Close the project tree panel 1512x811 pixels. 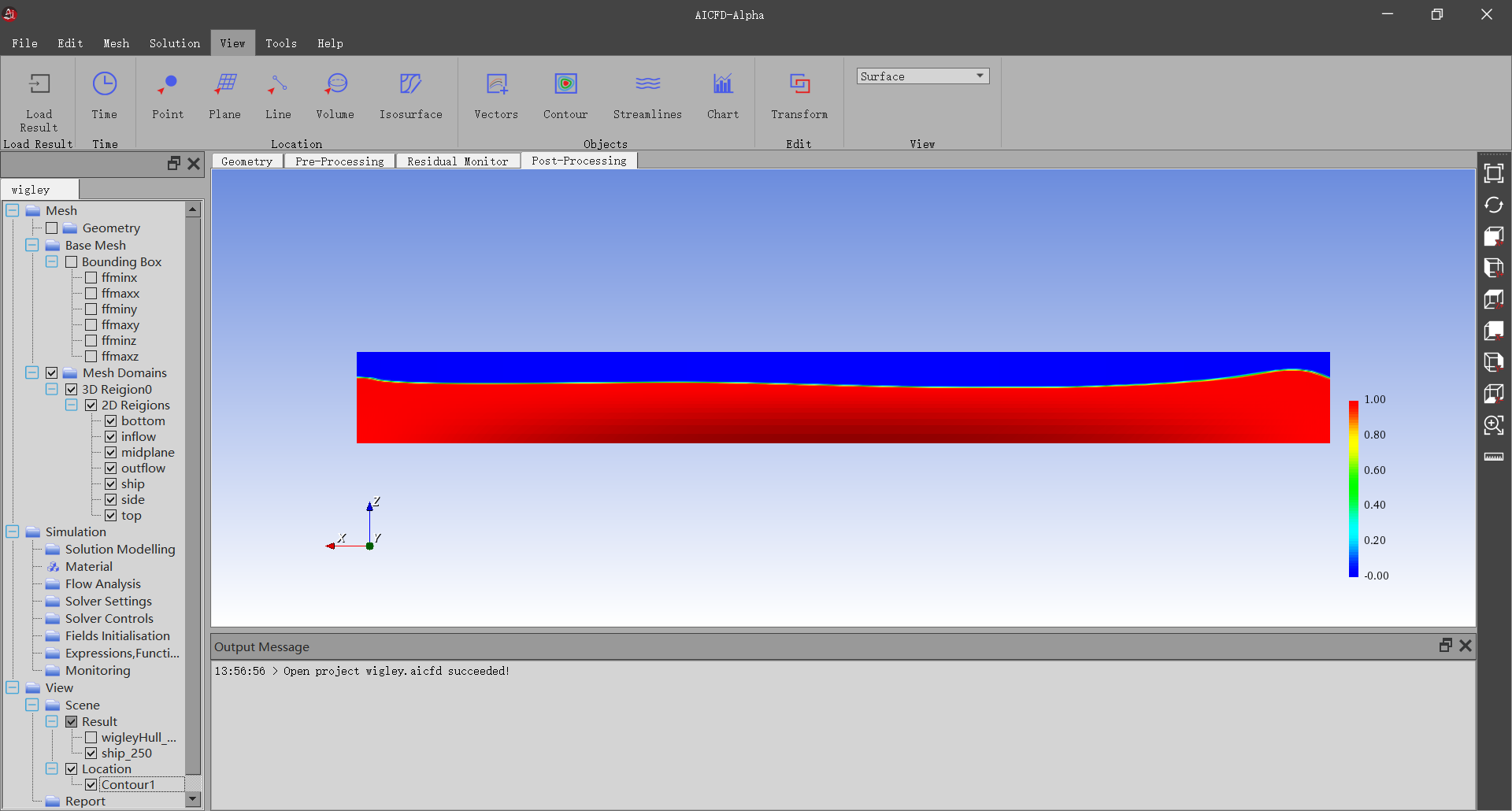tap(194, 163)
